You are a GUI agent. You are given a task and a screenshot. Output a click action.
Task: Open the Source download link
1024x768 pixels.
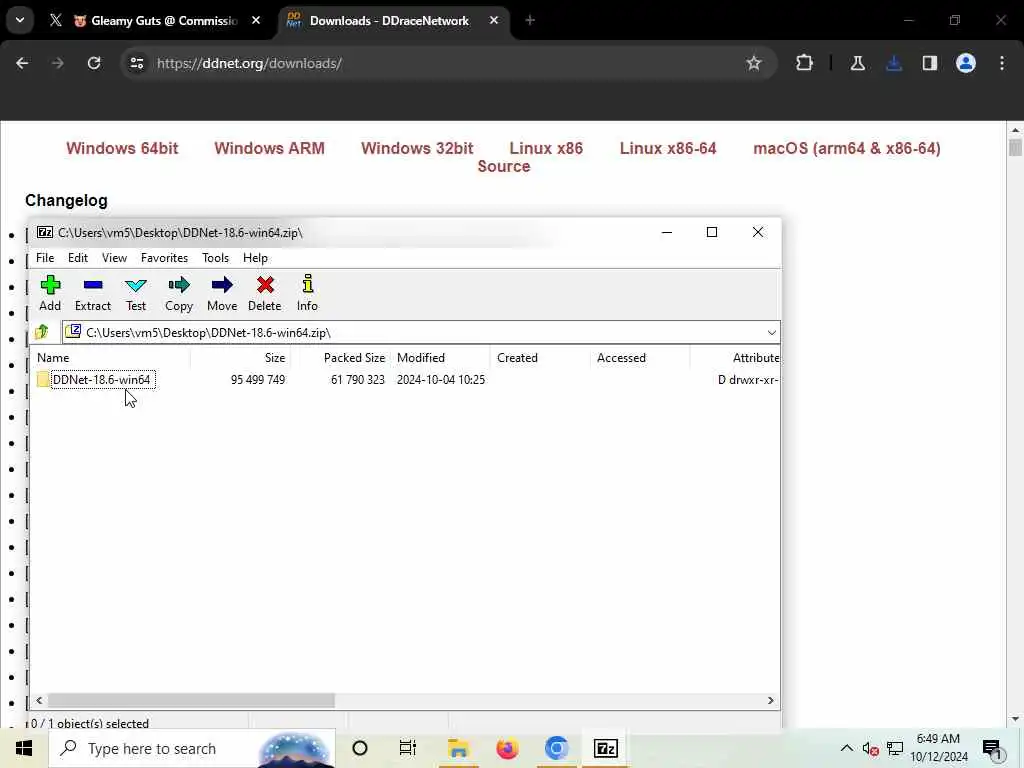pos(504,167)
